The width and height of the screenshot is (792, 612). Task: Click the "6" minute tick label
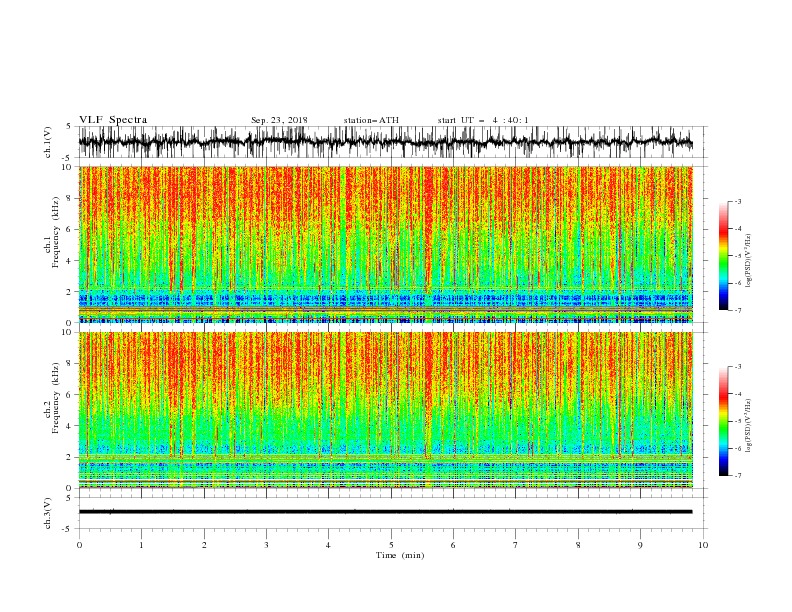[x=453, y=545]
